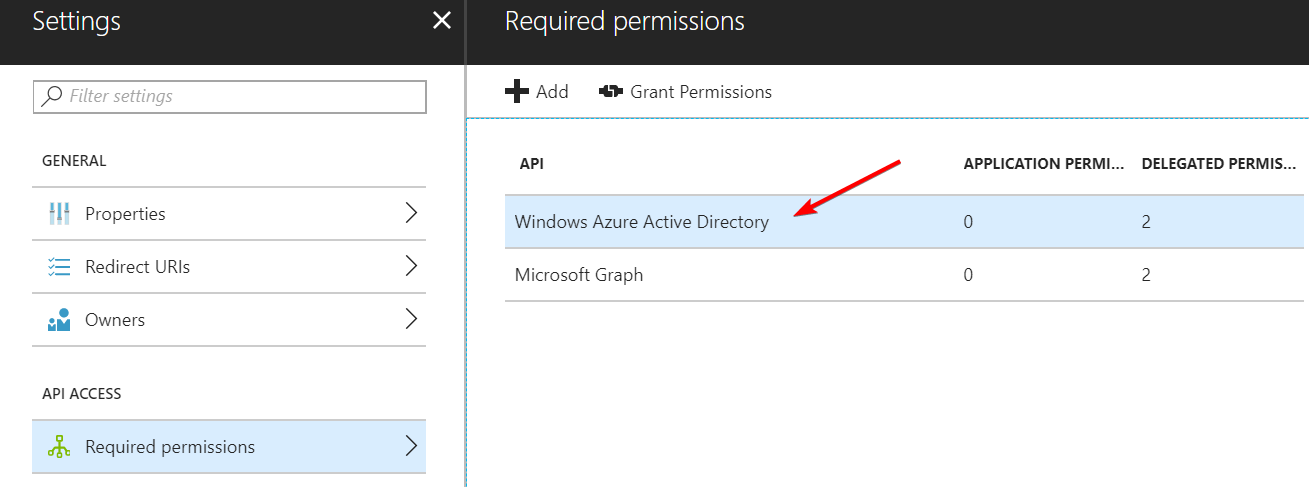This screenshot has width=1309, height=487.
Task: Open the Owners settings item
Action: 229,320
